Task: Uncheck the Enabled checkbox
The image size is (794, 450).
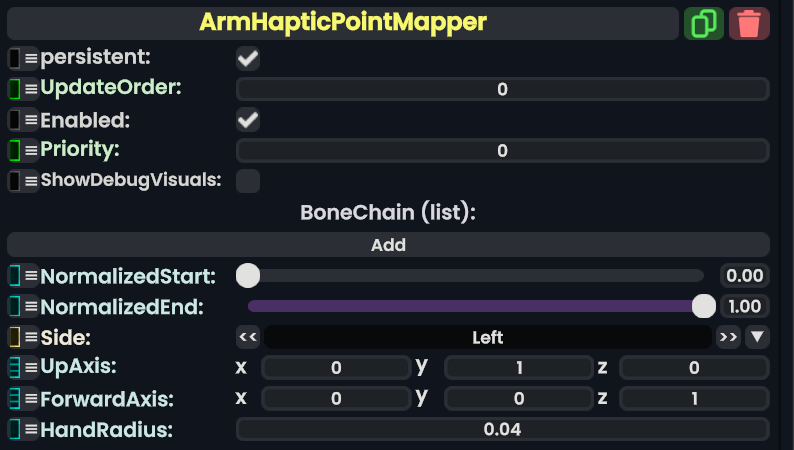Action: coord(248,120)
